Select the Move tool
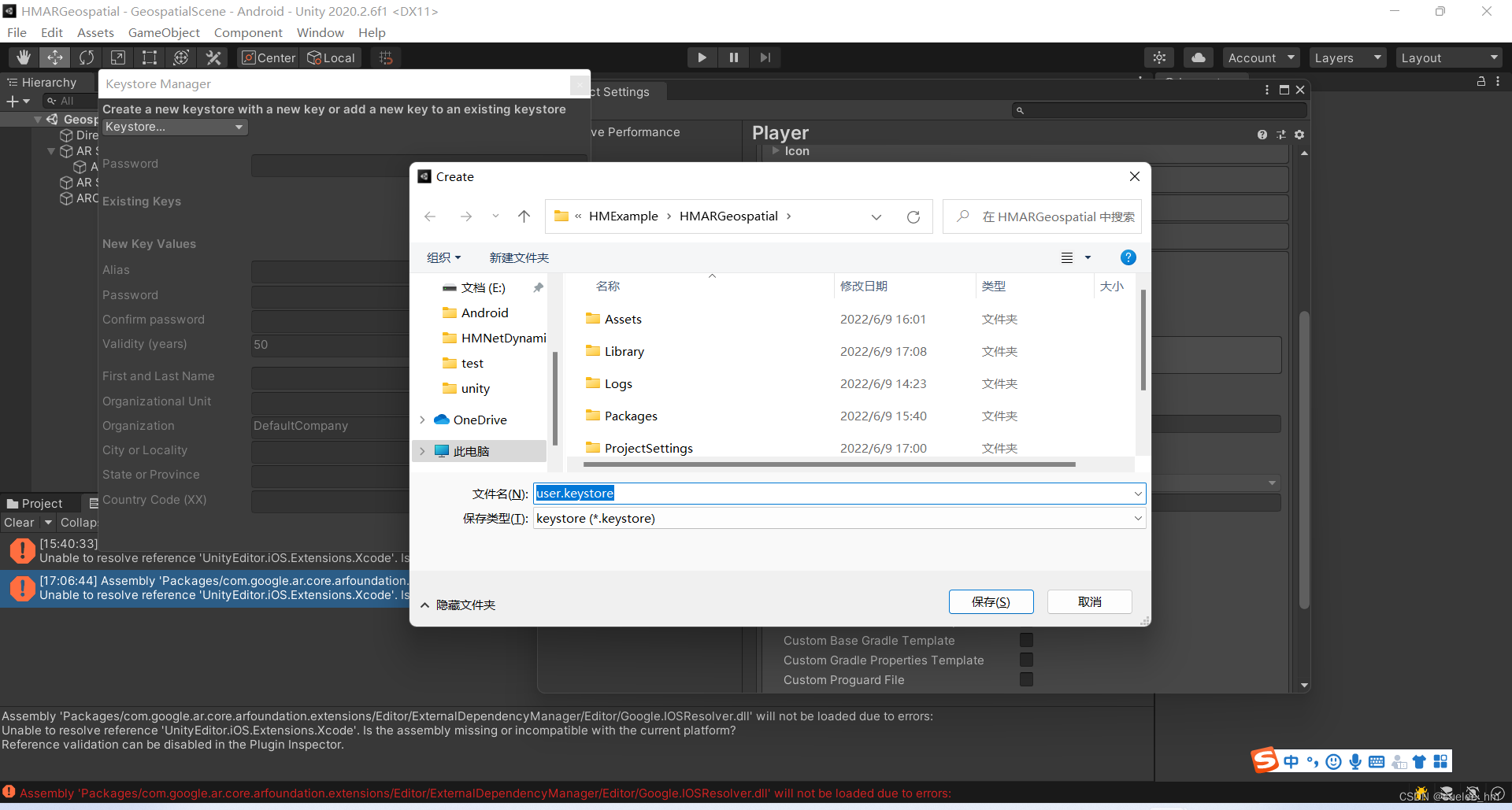The width and height of the screenshot is (1512, 810). coord(55,57)
